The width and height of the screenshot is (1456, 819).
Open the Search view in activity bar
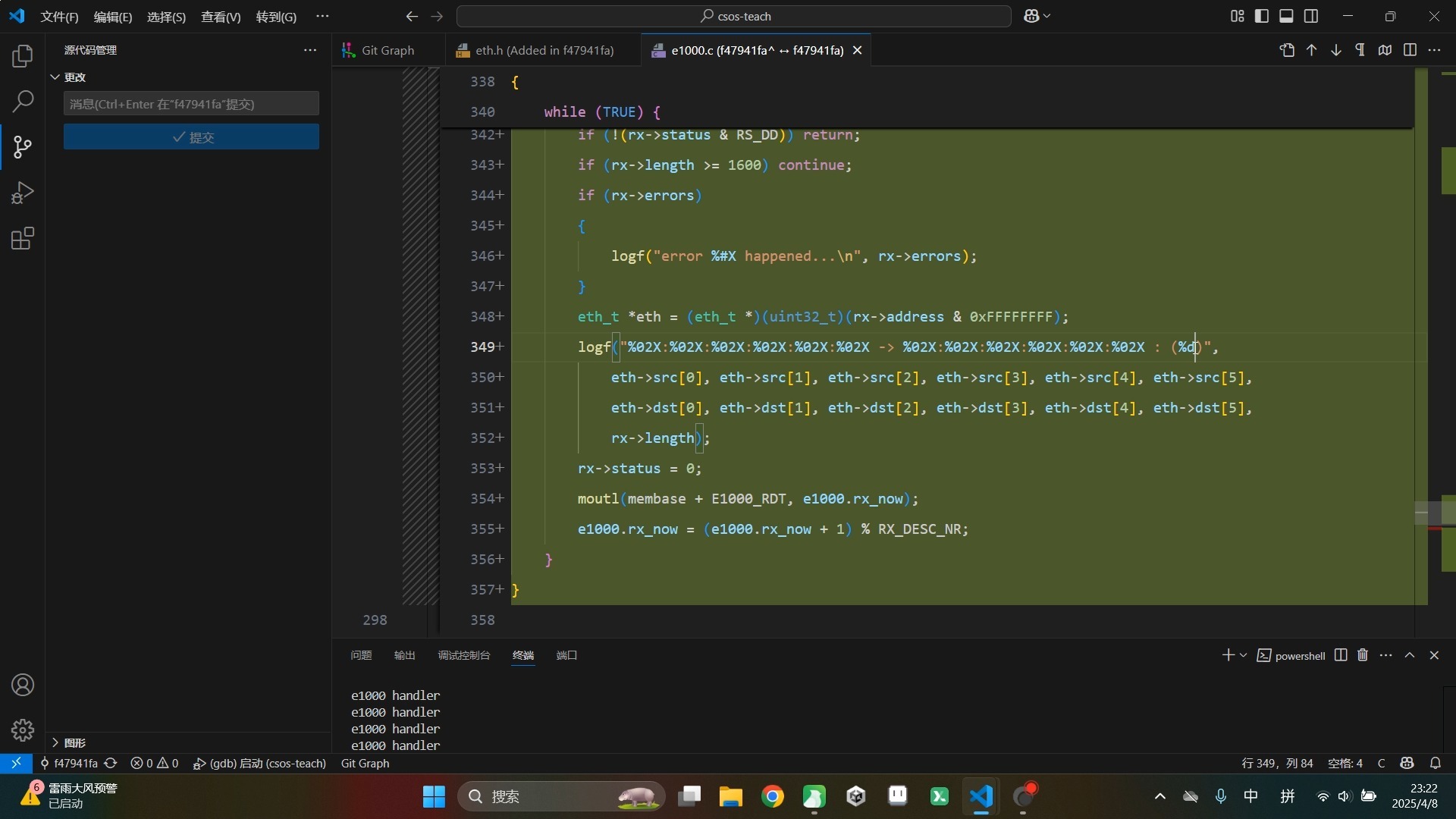click(x=23, y=101)
